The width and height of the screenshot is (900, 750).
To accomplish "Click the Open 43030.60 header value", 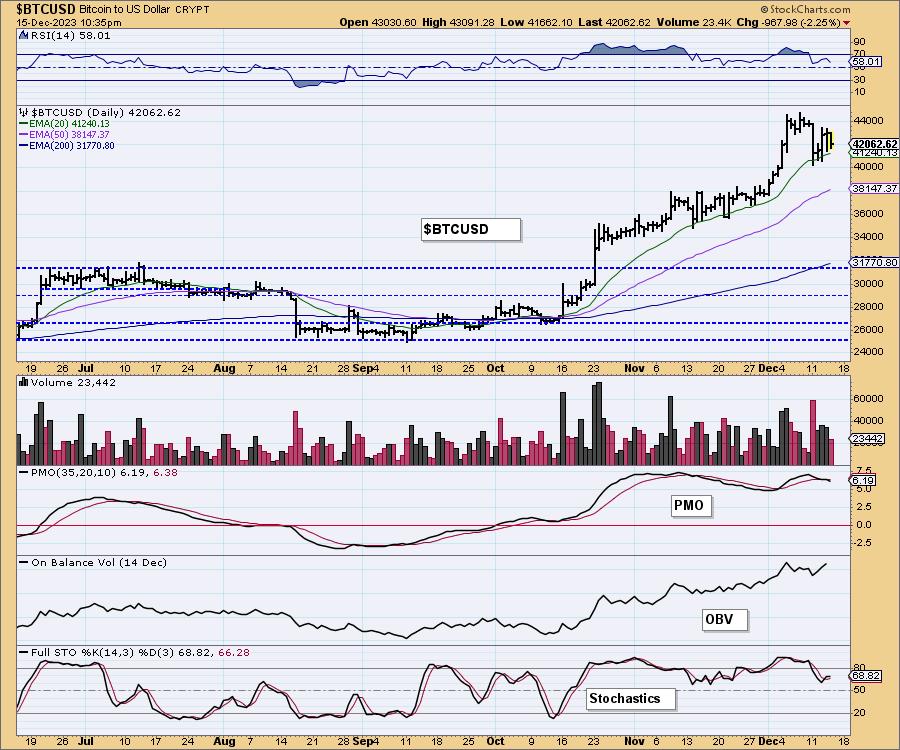I will [x=378, y=22].
